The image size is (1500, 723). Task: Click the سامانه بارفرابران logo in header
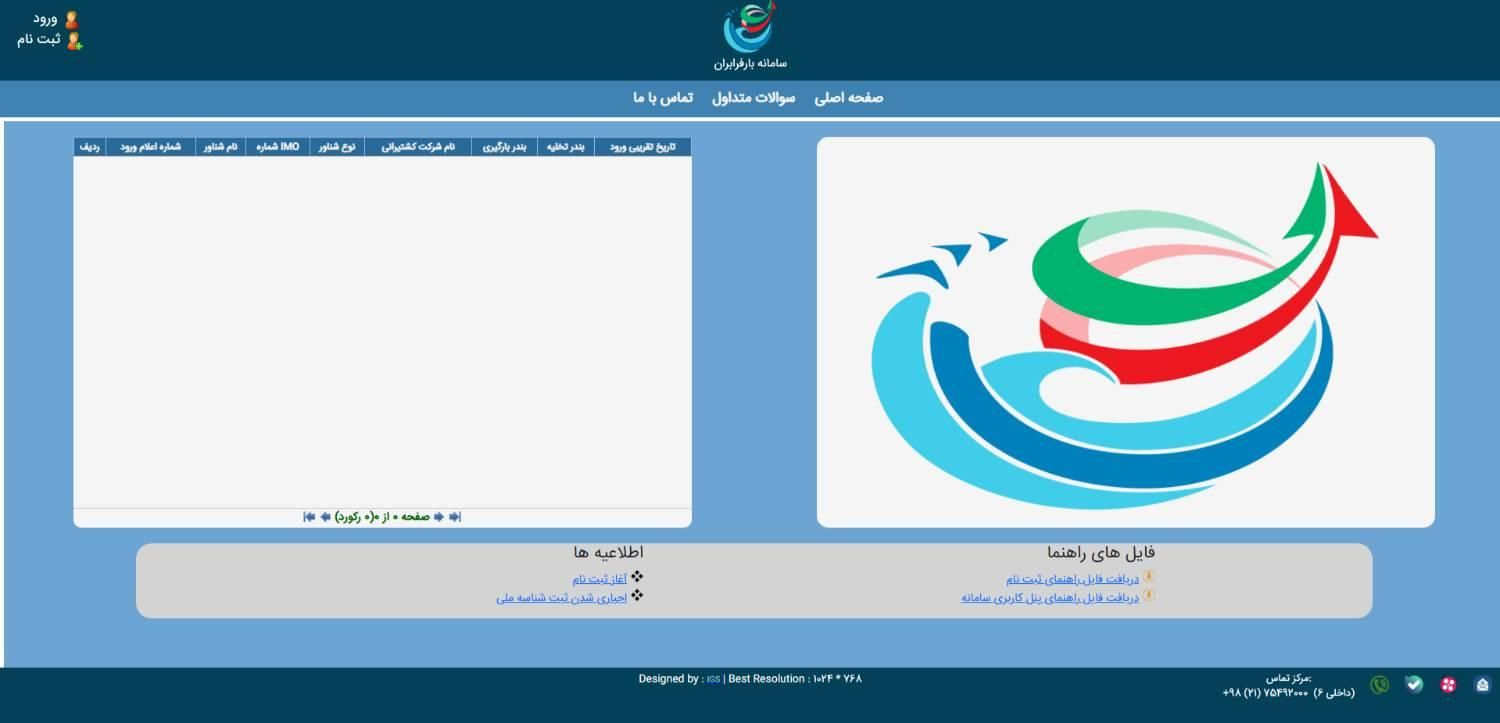click(750, 35)
